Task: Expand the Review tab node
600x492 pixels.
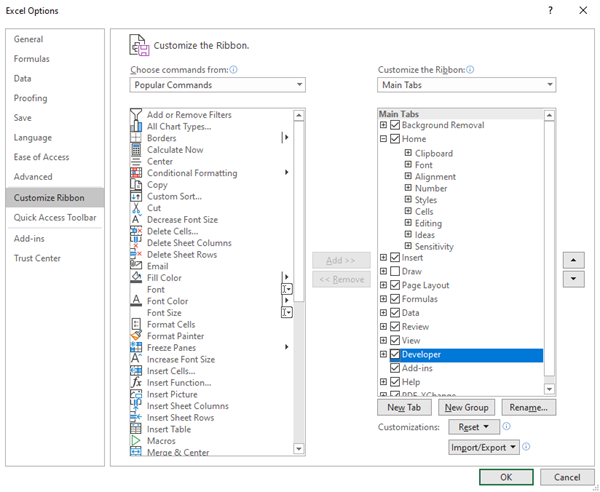Action: coord(383,326)
